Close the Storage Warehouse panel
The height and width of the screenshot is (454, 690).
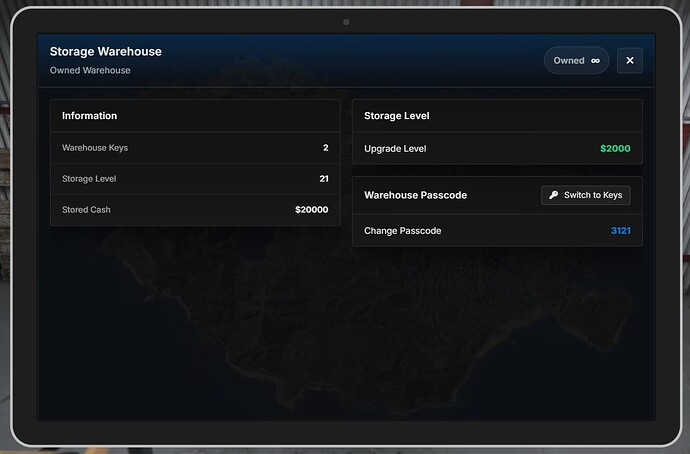[x=630, y=61]
